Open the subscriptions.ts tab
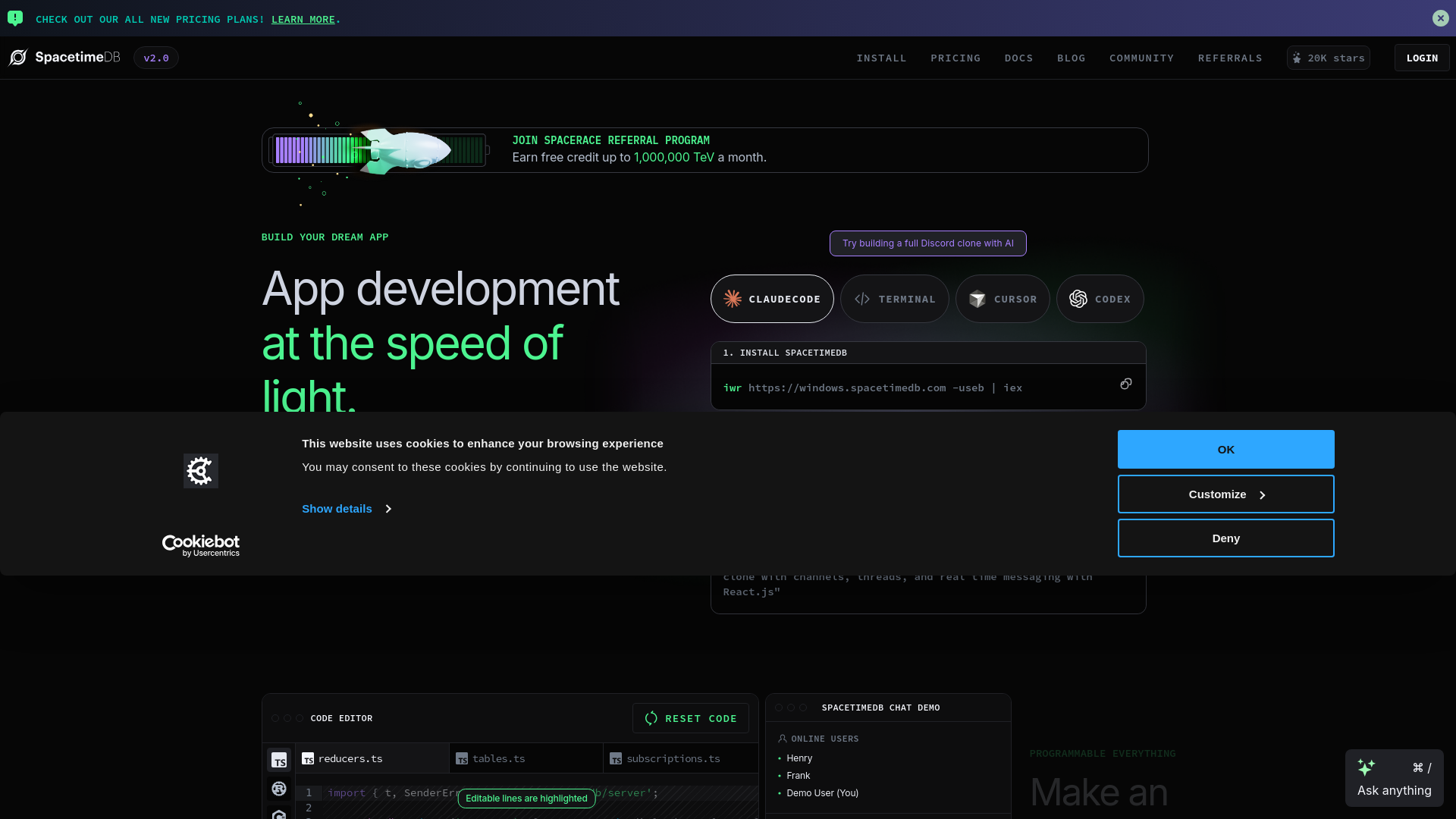The height and width of the screenshot is (819, 1456). pos(680,758)
